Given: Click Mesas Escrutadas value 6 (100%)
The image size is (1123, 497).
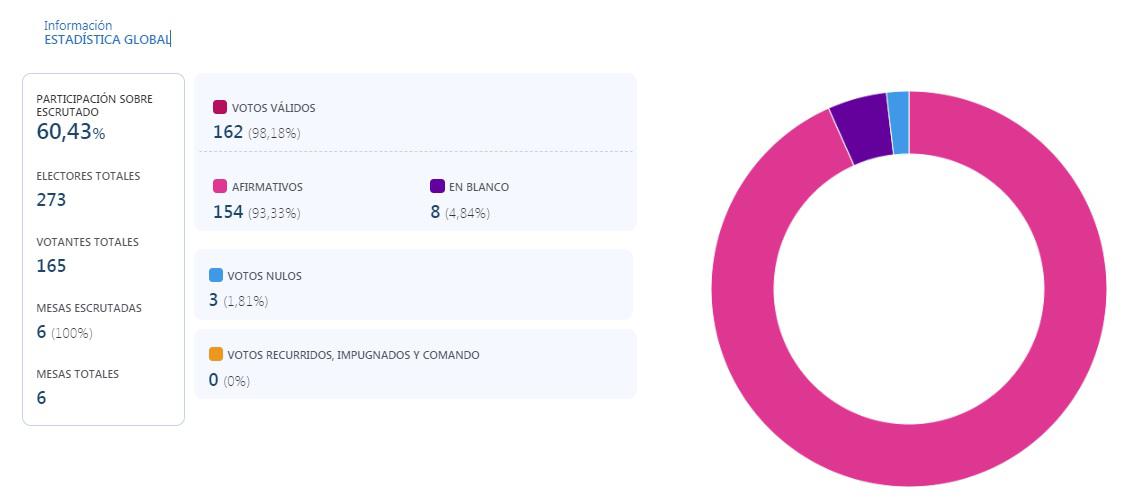Looking at the screenshot, I should [x=64, y=332].
